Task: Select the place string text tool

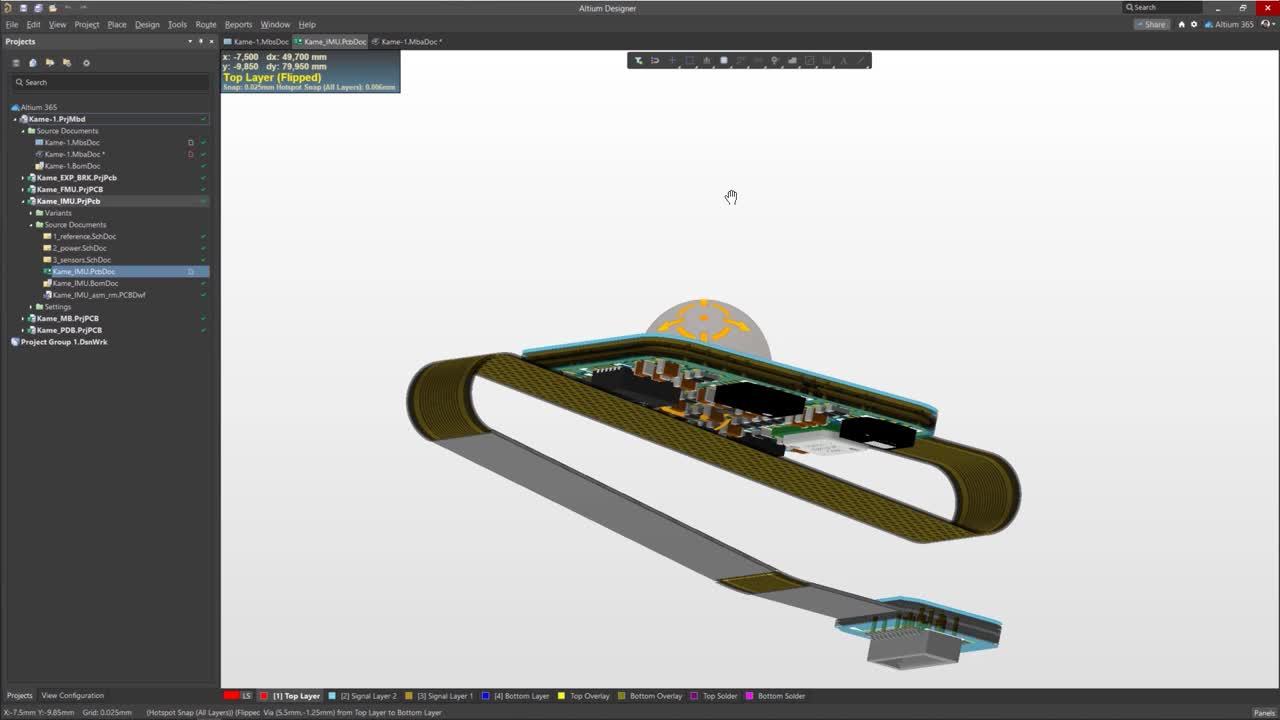Action: (x=844, y=61)
